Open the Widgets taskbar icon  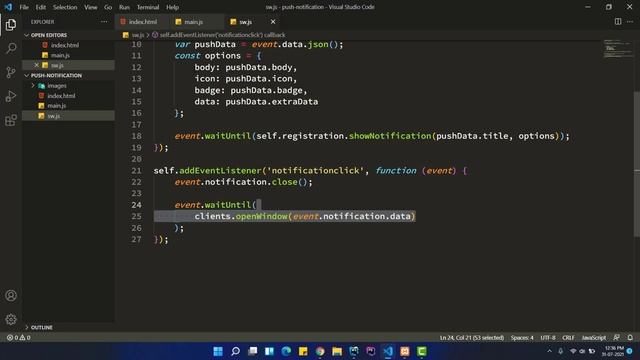pos(269,351)
